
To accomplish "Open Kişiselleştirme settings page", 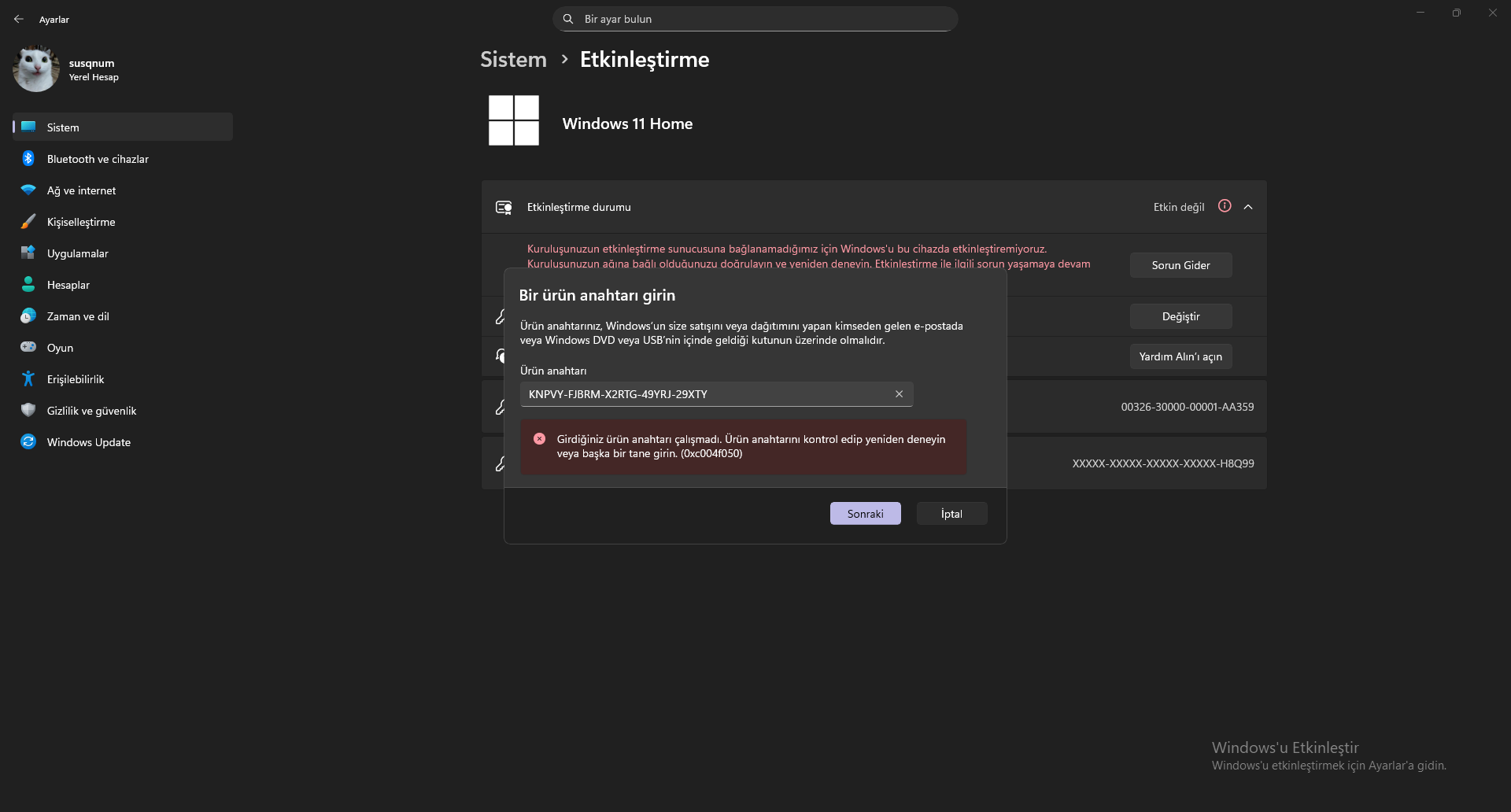I will pos(123,221).
